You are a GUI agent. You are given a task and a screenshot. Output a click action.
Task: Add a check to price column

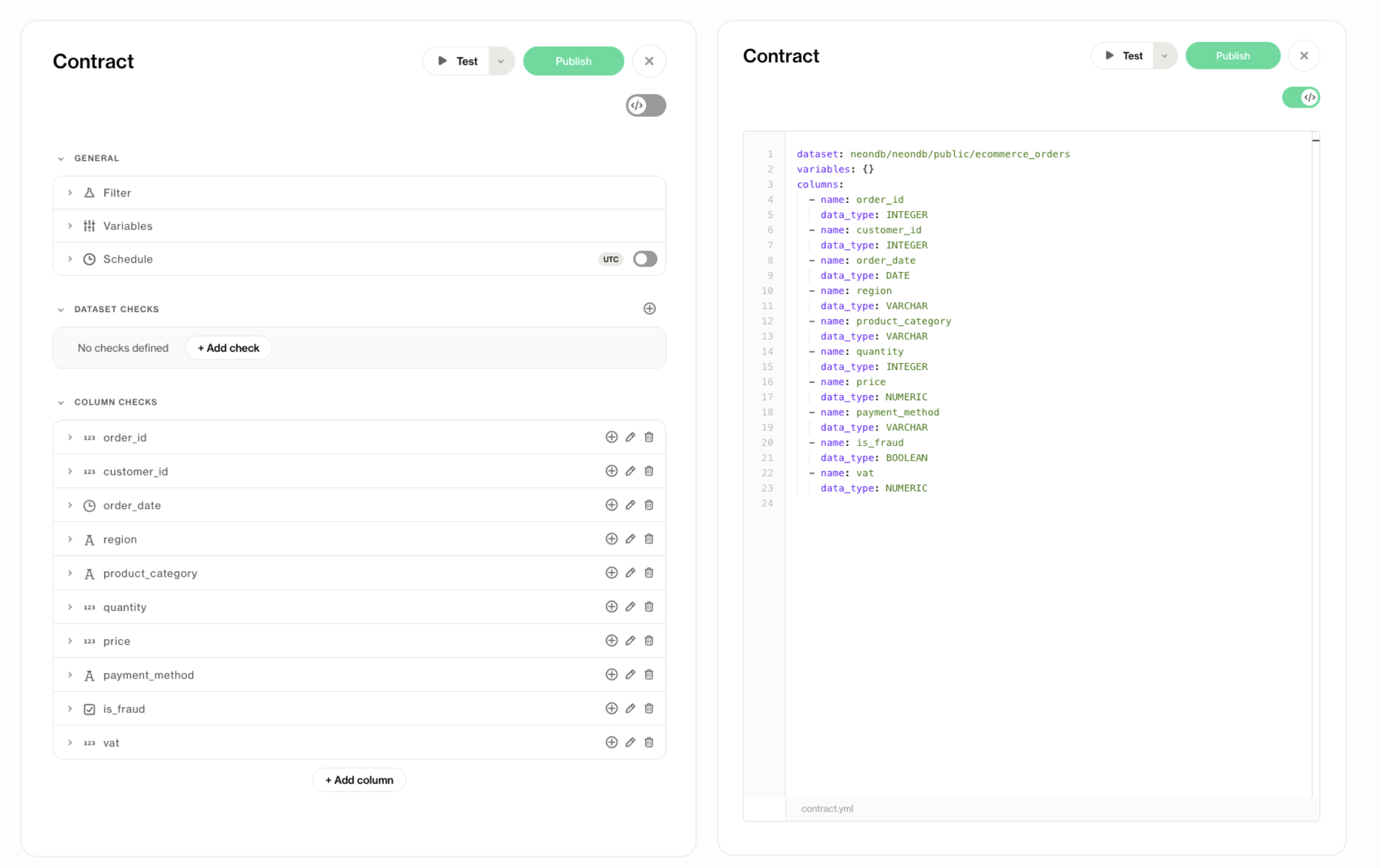(x=611, y=641)
